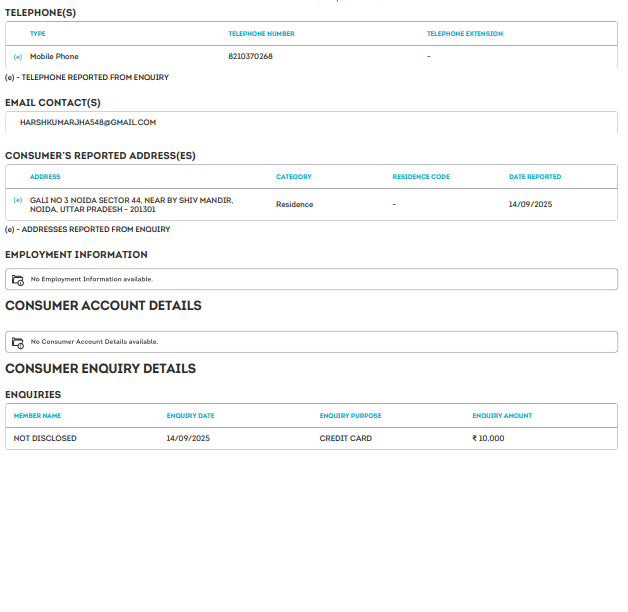Click the date reported 14/09/2025 in address table
The height and width of the screenshot is (612, 628).
click(530, 205)
